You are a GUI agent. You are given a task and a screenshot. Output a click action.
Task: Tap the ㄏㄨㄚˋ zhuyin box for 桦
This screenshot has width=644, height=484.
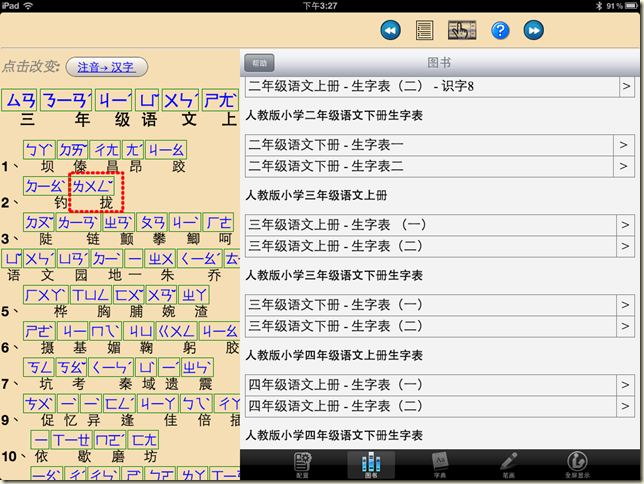click(x=45, y=295)
